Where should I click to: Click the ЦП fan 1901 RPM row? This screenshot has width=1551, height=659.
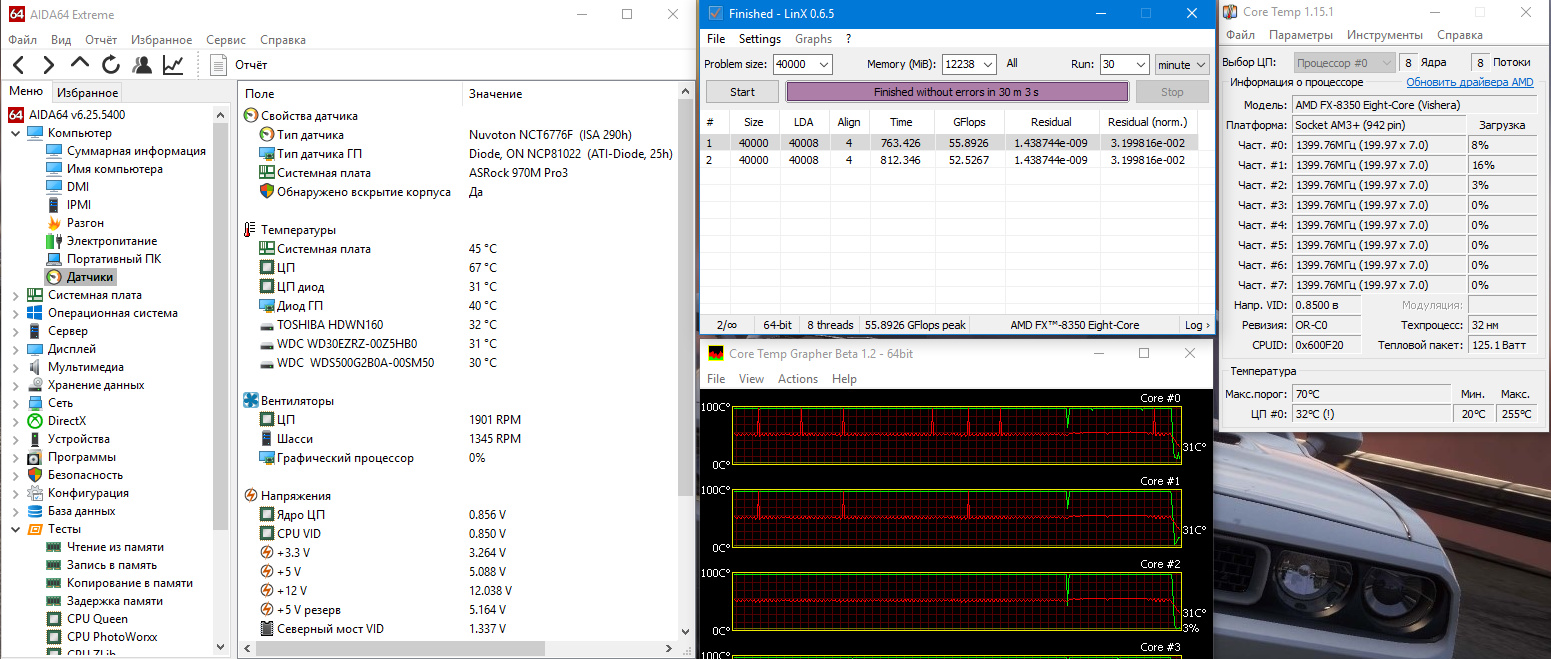coord(460,420)
